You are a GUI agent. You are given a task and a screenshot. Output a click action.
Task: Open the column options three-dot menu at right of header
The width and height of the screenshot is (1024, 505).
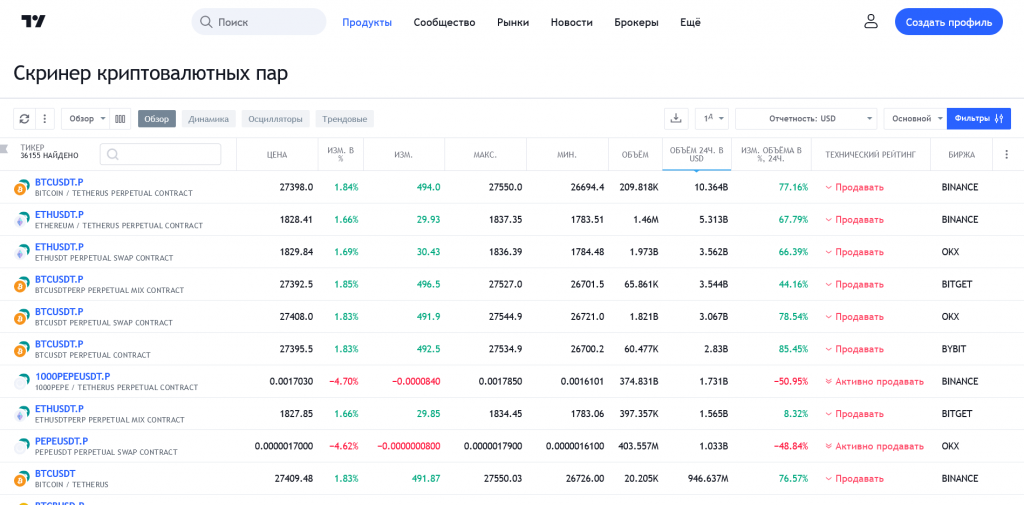(1006, 155)
